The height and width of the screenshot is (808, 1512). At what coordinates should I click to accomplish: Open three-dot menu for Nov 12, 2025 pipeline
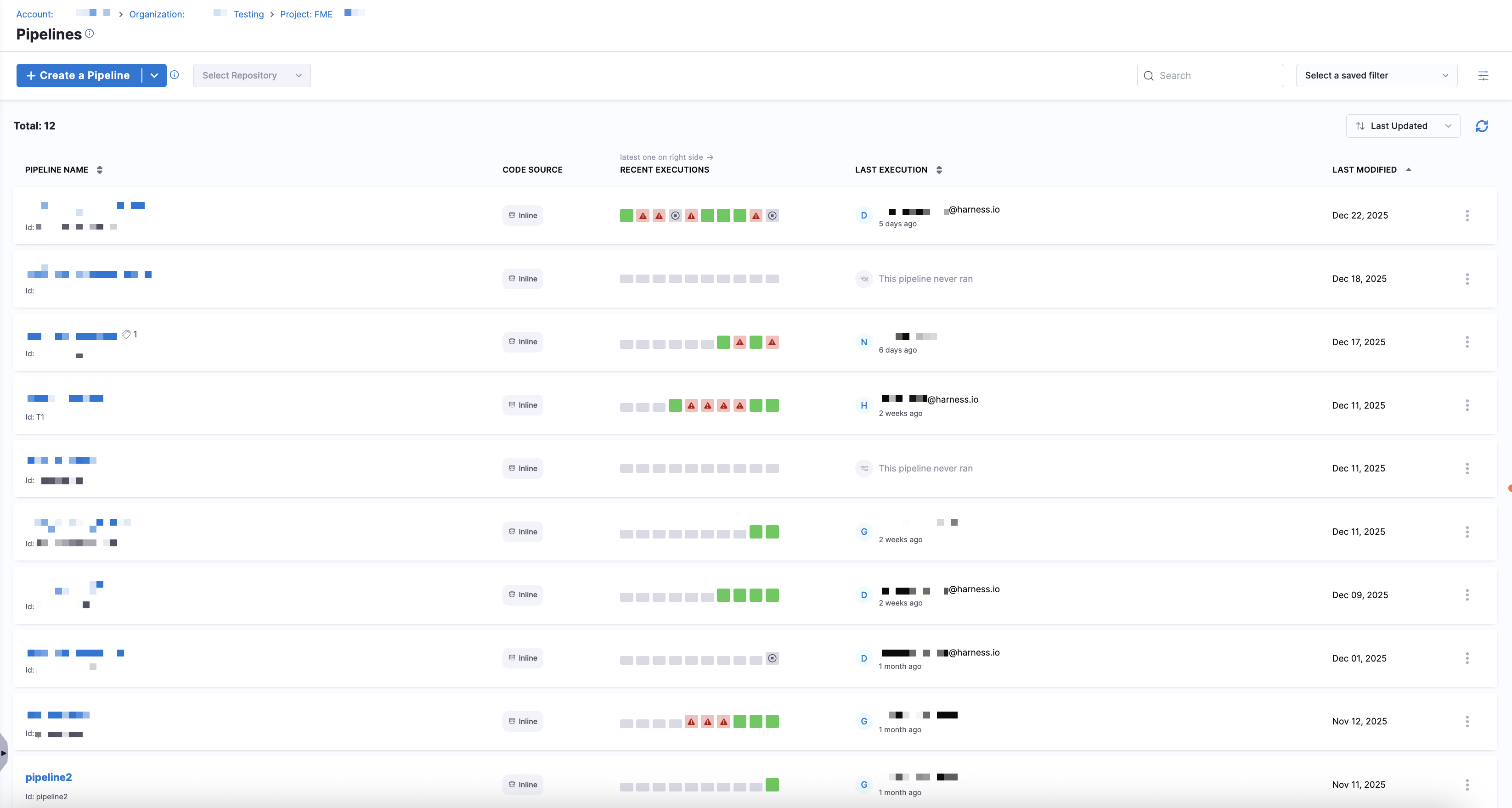click(x=1467, y=721)
